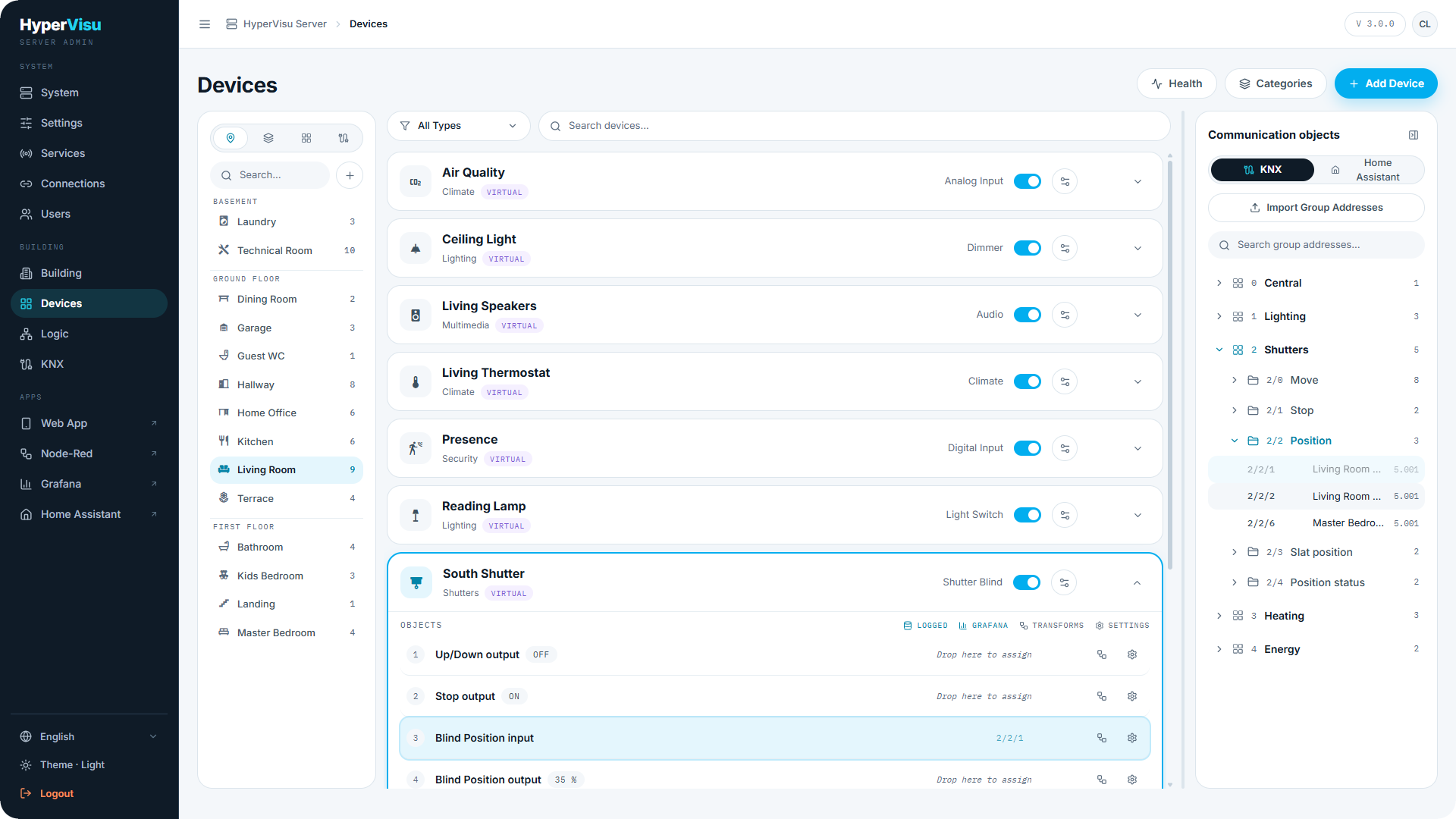Open Air Quality device settings sliders icon
Image resolution: width=1456 pixels, height=819 pixels.
click(1065, 181)
